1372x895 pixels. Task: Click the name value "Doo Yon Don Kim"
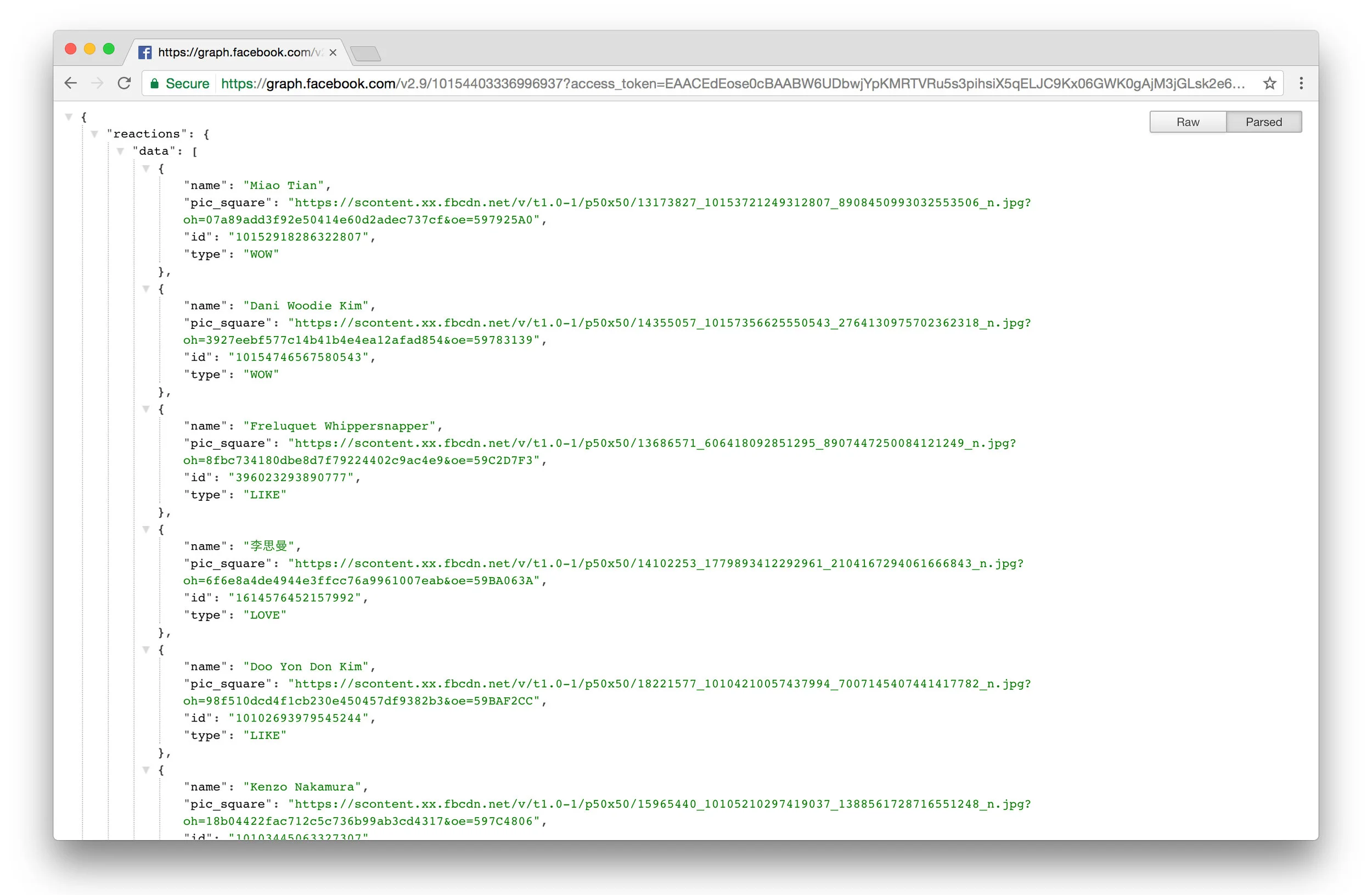point(306,667)
